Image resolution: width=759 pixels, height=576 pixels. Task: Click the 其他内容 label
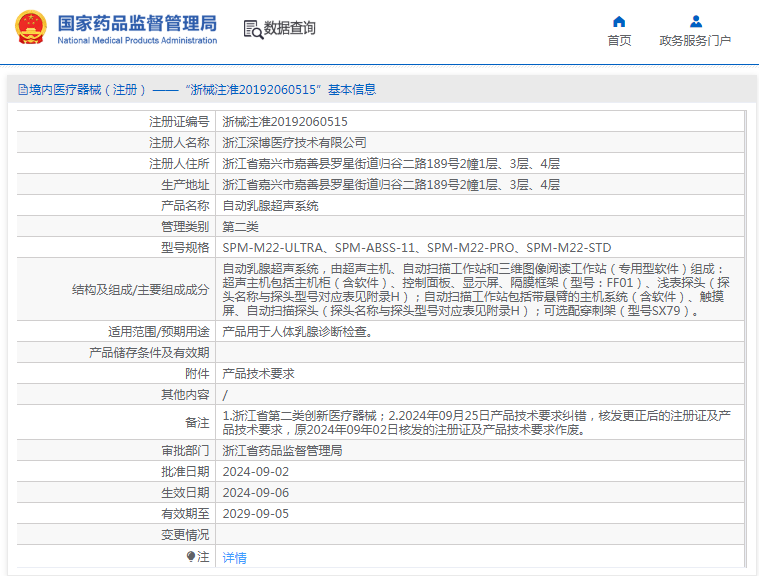[x=185, y=394]
